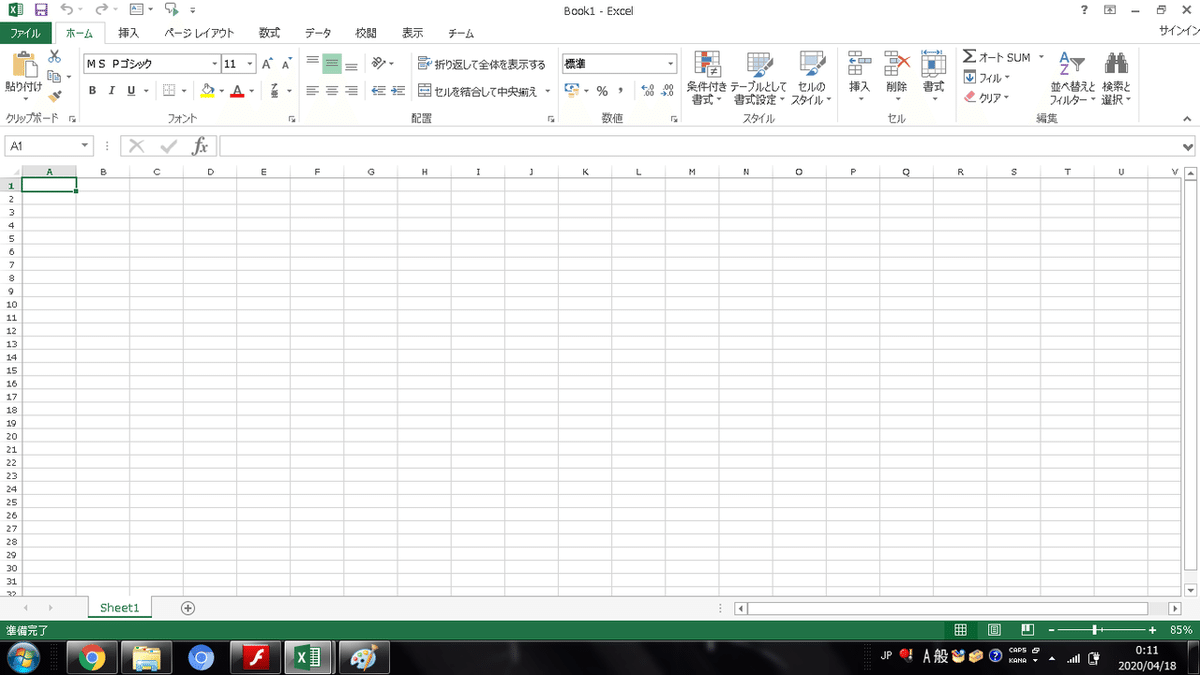This screenshot has width=1200, height=675.
Task: Click the Insert cells (挿入) icon
Action: click(860, 64)
